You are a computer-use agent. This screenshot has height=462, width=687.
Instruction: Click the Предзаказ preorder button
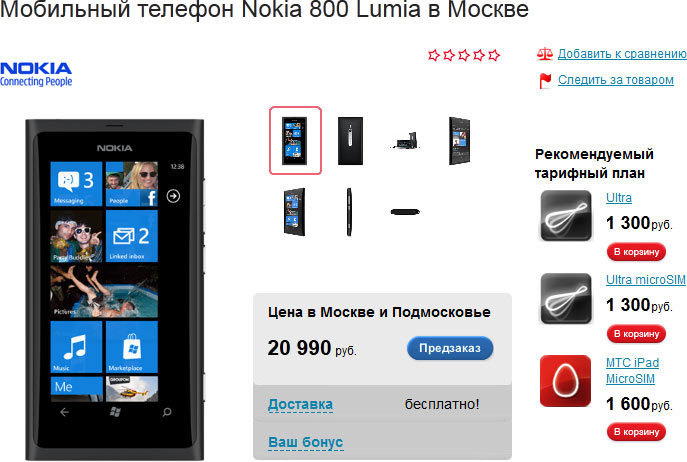450,348
